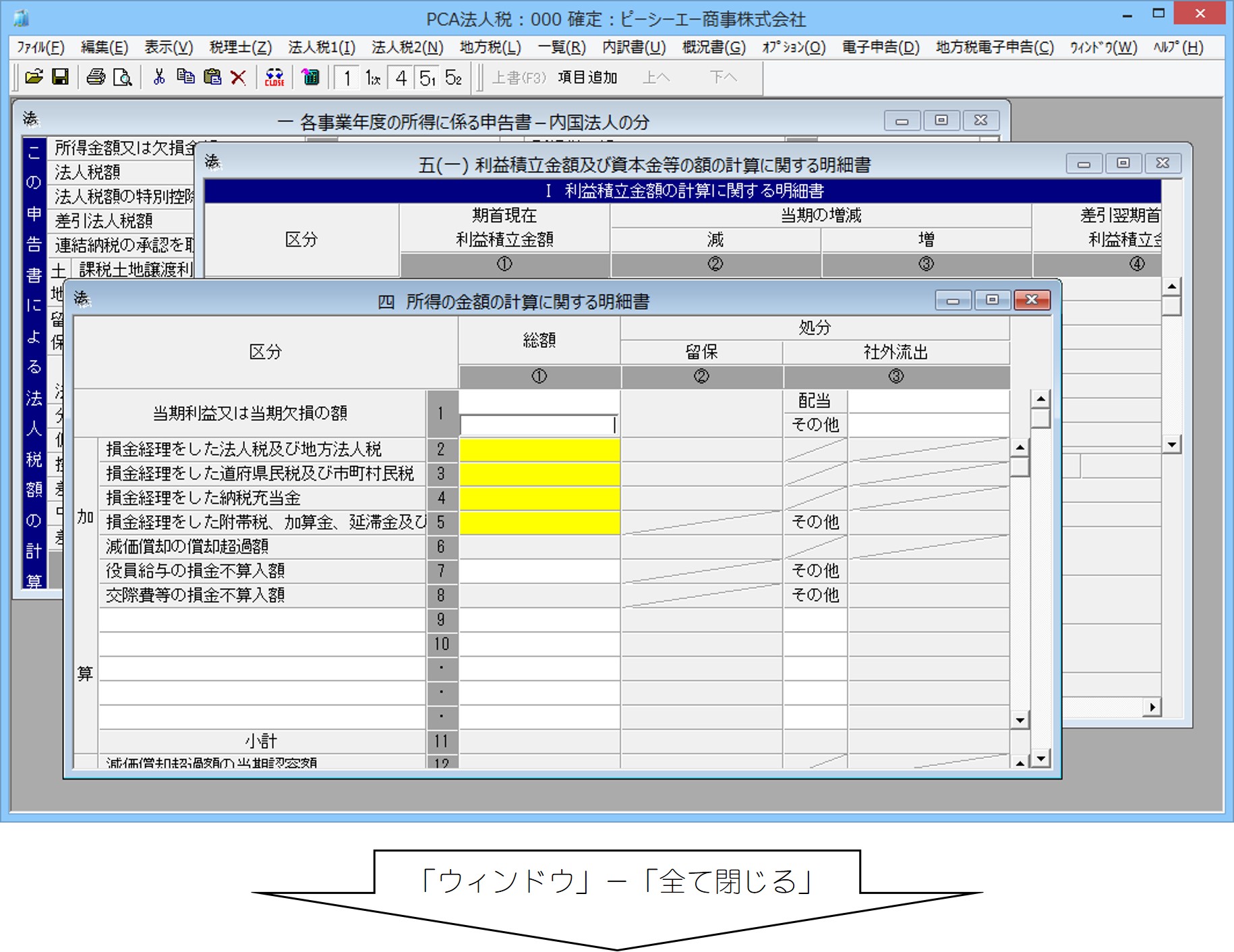
Task: Click the 配当 amount field in row 1
Action: point(929,401)
